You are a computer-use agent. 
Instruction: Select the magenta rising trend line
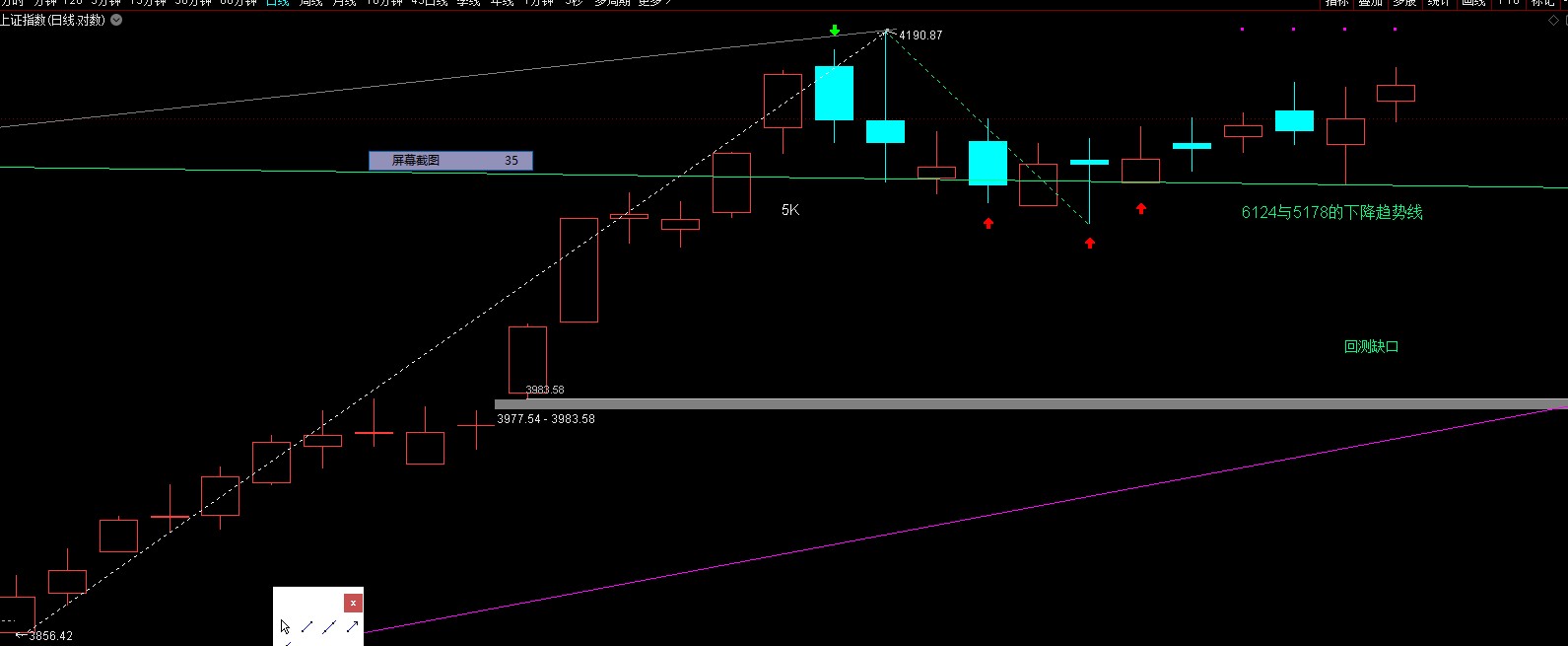[966, 518]
